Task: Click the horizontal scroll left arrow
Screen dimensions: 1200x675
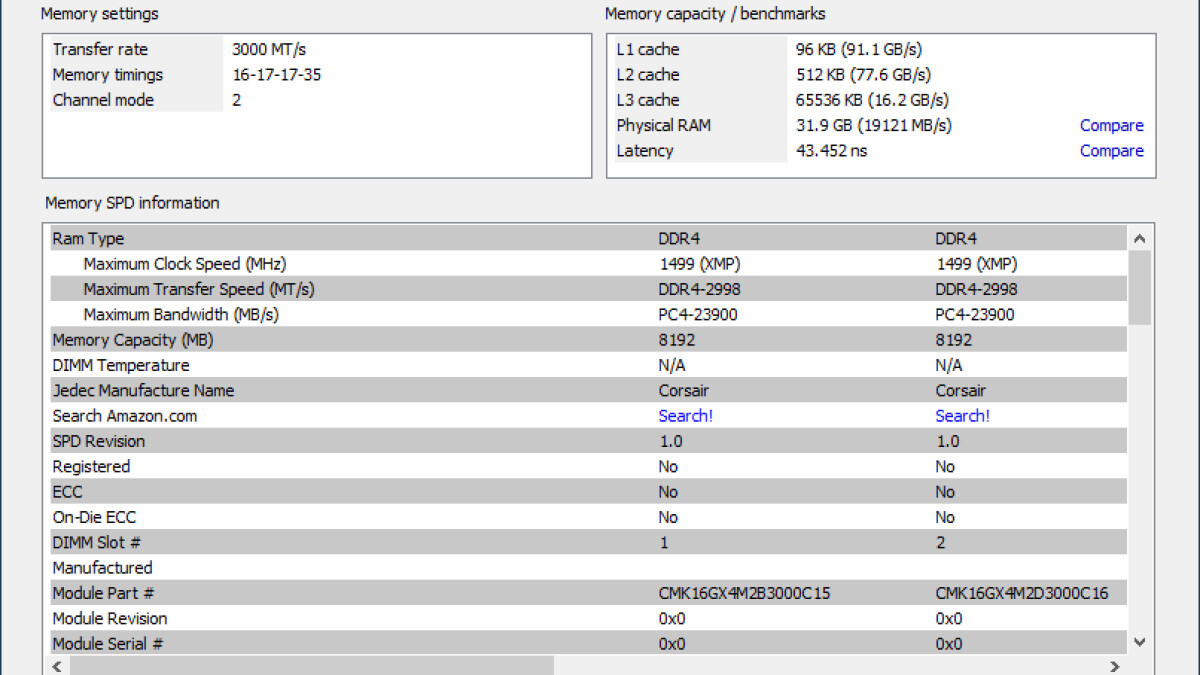Action: pyautogui.click(x=58, y=666)
